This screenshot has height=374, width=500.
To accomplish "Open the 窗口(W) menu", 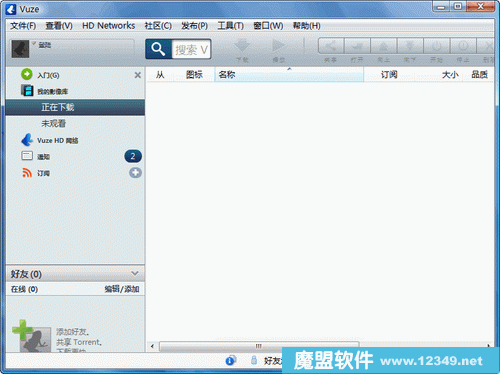I will [268, 26].
